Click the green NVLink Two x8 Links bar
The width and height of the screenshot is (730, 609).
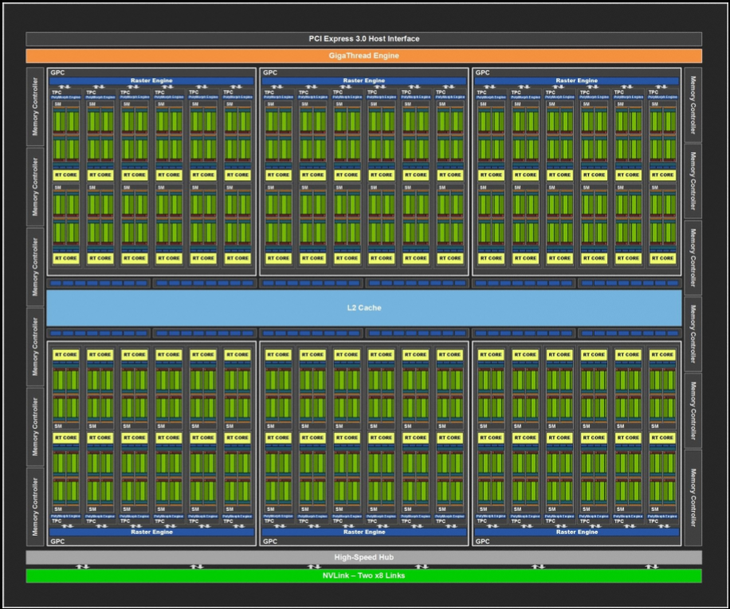pyautogui.click(x=364, y=576)
